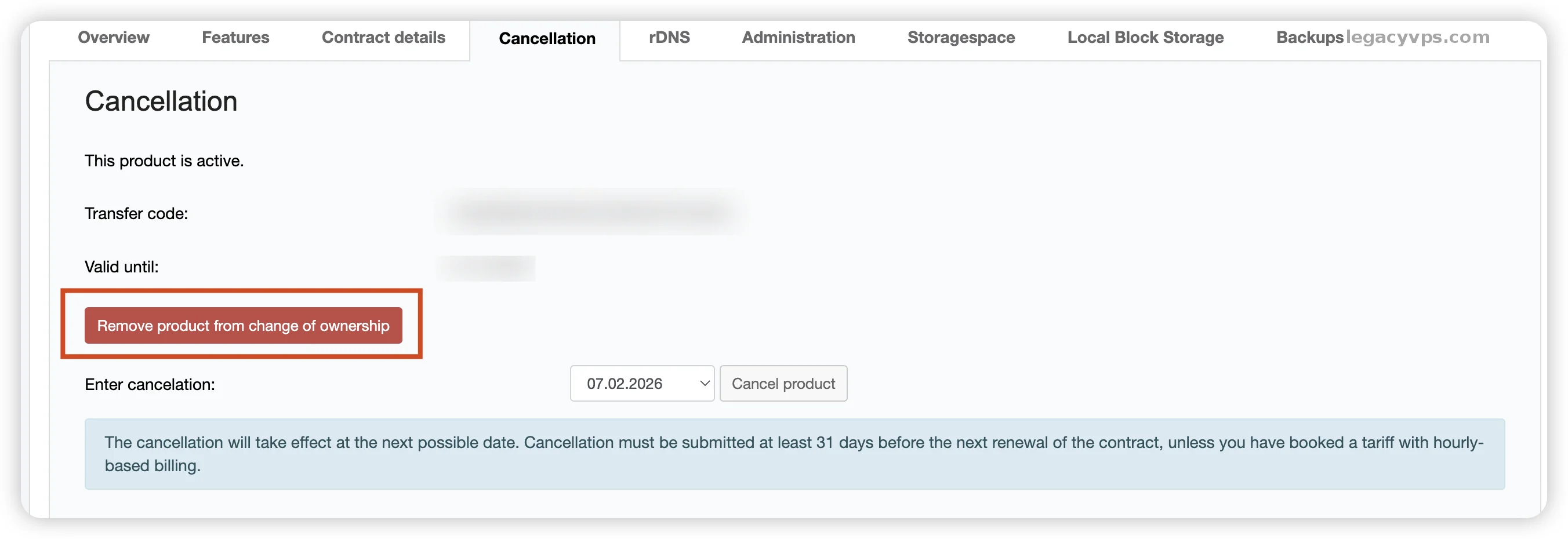This screenshot has height=539, width=1568.
Task: Switch to the Features tab
Action: pyautogui.click(x=235, y=38)
